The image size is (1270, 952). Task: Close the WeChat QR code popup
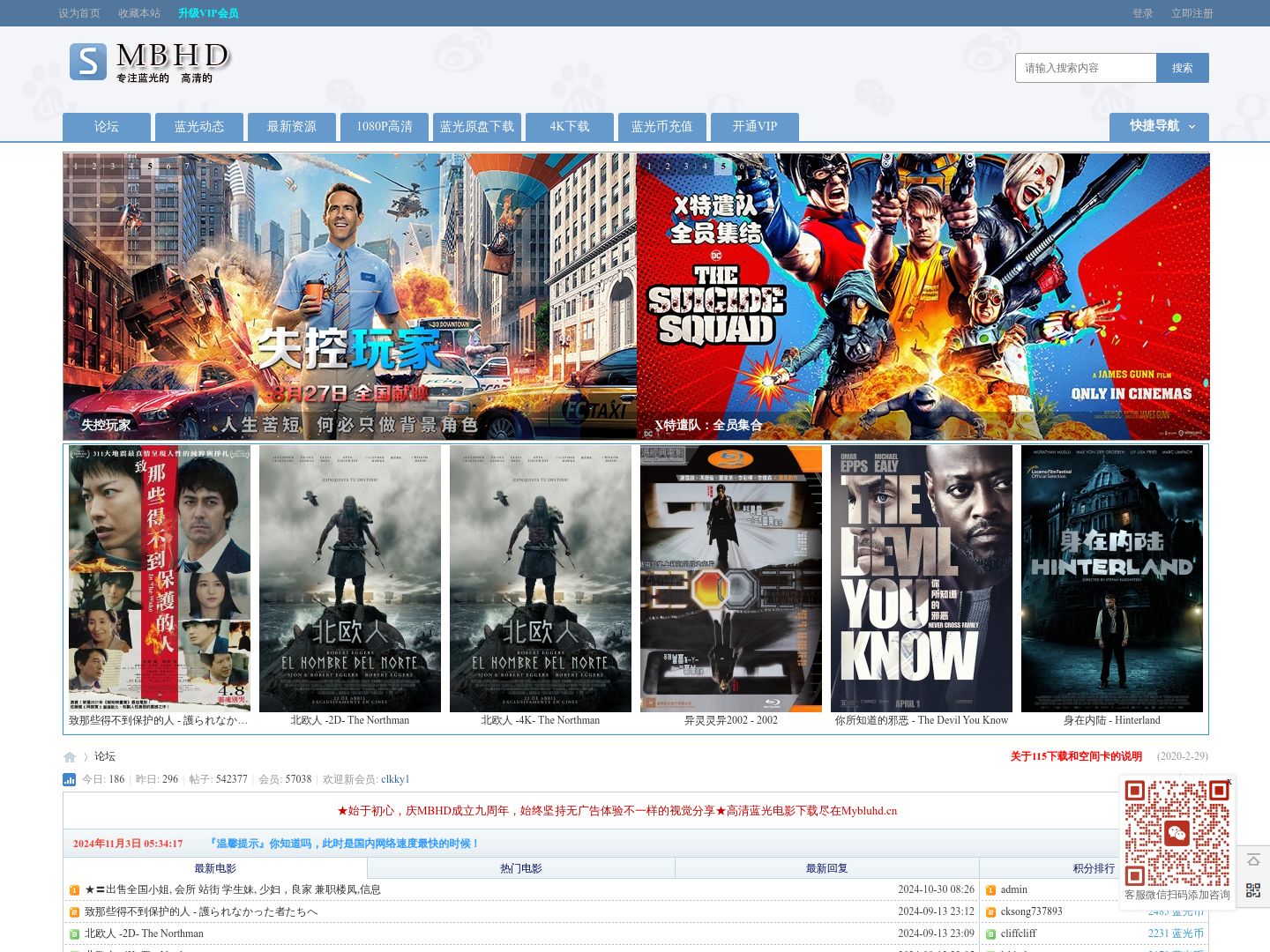[1229, 781]
